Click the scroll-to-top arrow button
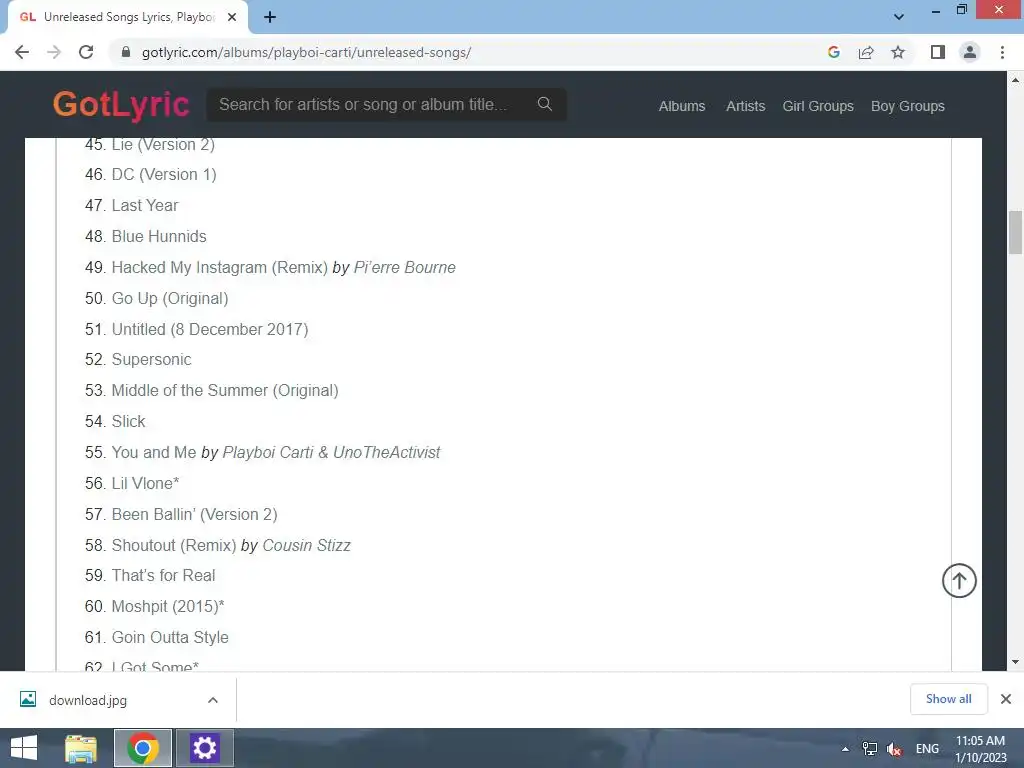 (x=959, y=581)
